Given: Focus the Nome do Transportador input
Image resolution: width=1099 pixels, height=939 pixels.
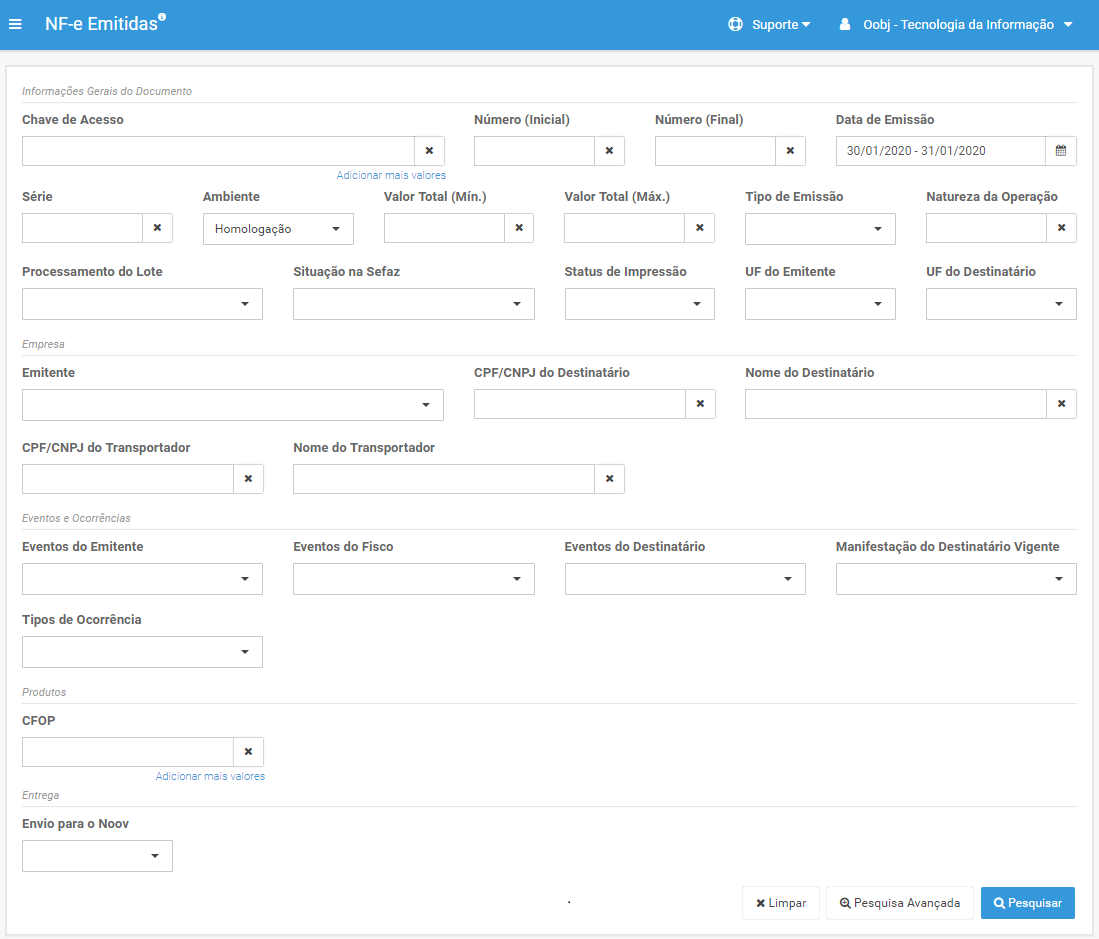Looking at the screenshot, I should (x=444, y=479).
